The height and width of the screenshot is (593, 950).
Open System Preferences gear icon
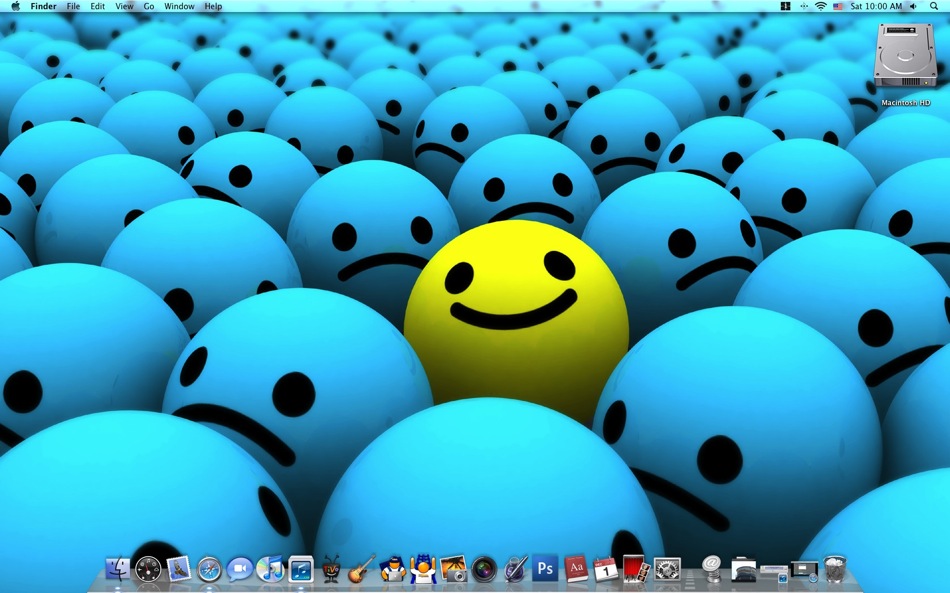coord(667,569)
